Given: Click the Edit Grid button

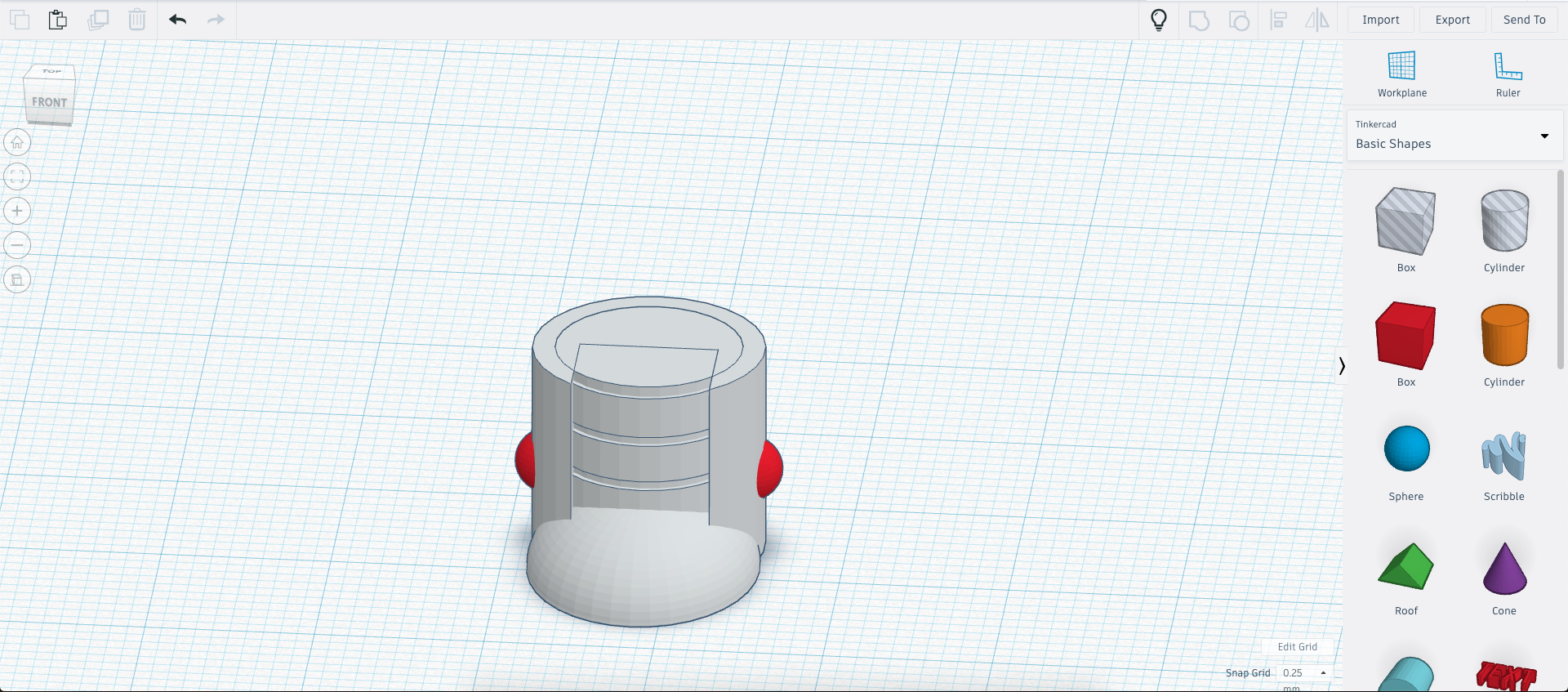Looking at the screenshot, I should point(1297,646).
